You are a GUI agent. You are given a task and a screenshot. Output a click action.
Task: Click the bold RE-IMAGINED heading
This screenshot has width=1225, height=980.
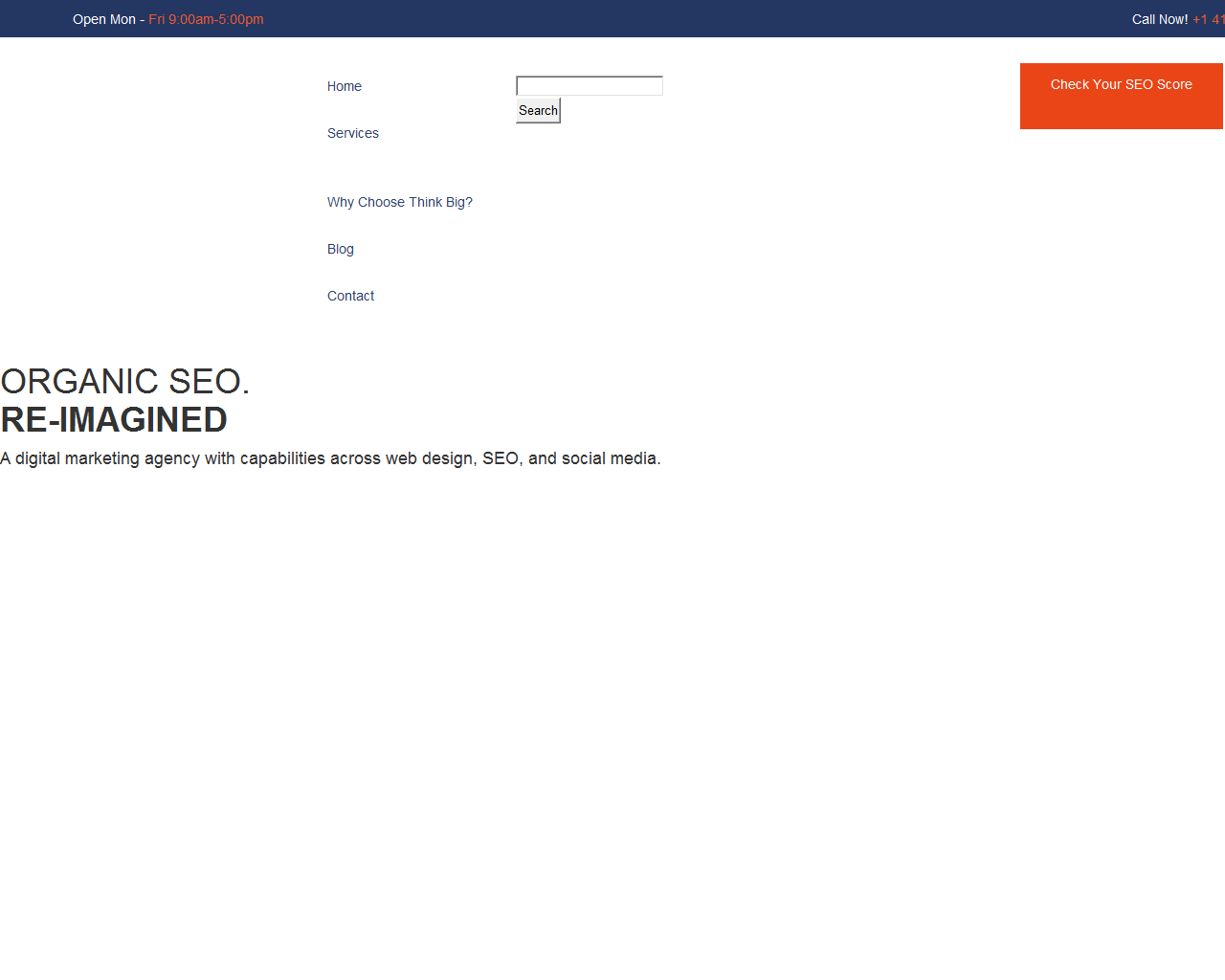114,419
